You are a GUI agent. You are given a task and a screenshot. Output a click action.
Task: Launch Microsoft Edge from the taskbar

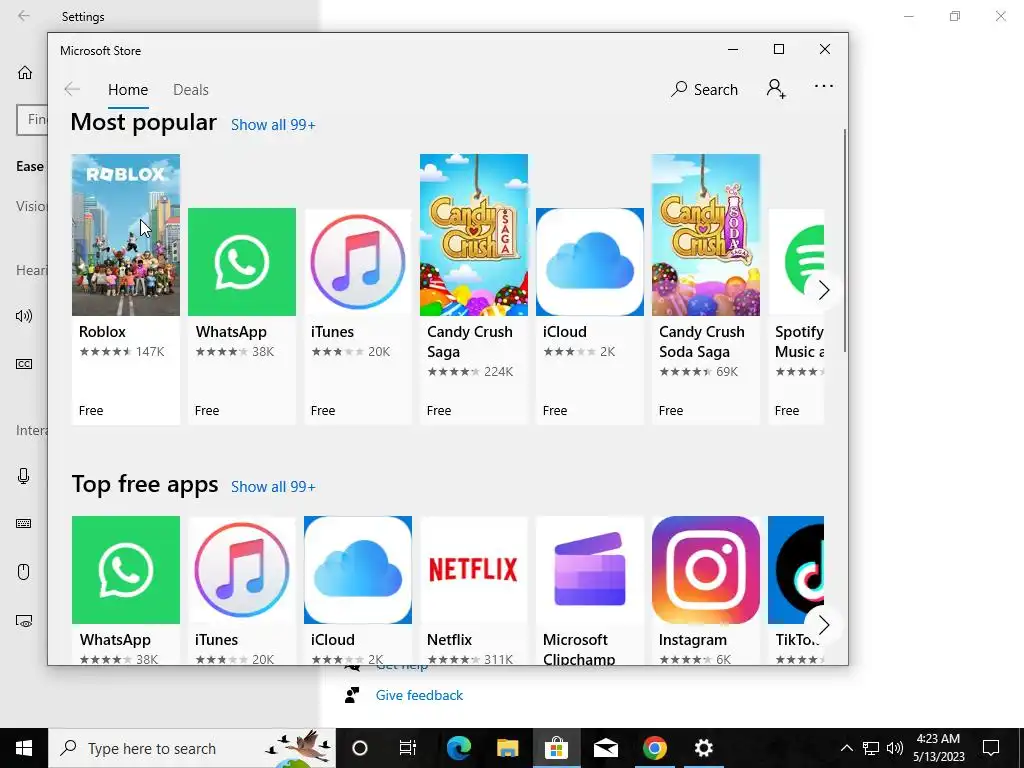coord(458,748)
